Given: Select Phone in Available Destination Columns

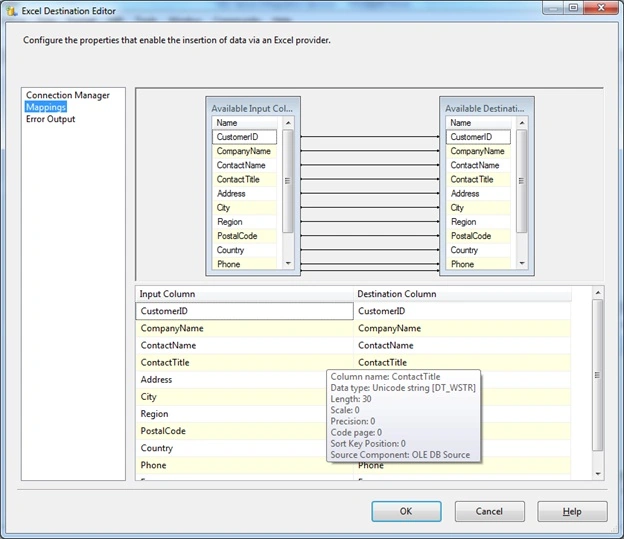Looking at the screenshot, I should coord(478,264).
